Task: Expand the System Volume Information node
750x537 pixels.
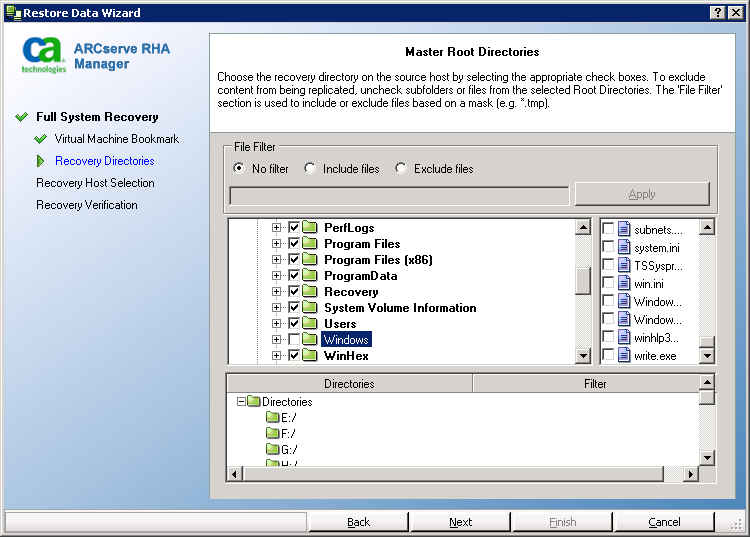Action: (x=277, y=308)
